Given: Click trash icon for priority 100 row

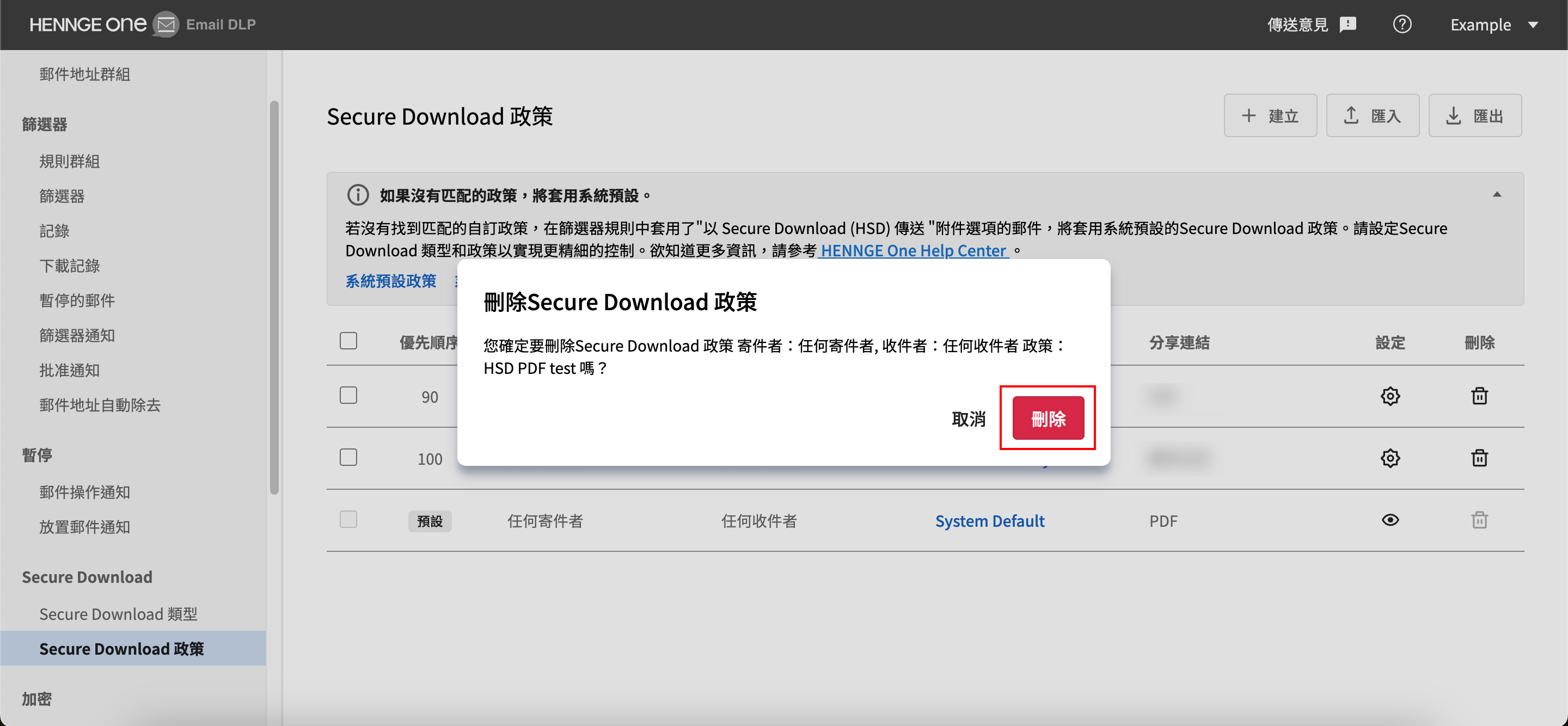Looking at the screenshot, I should coord(1479,458).
